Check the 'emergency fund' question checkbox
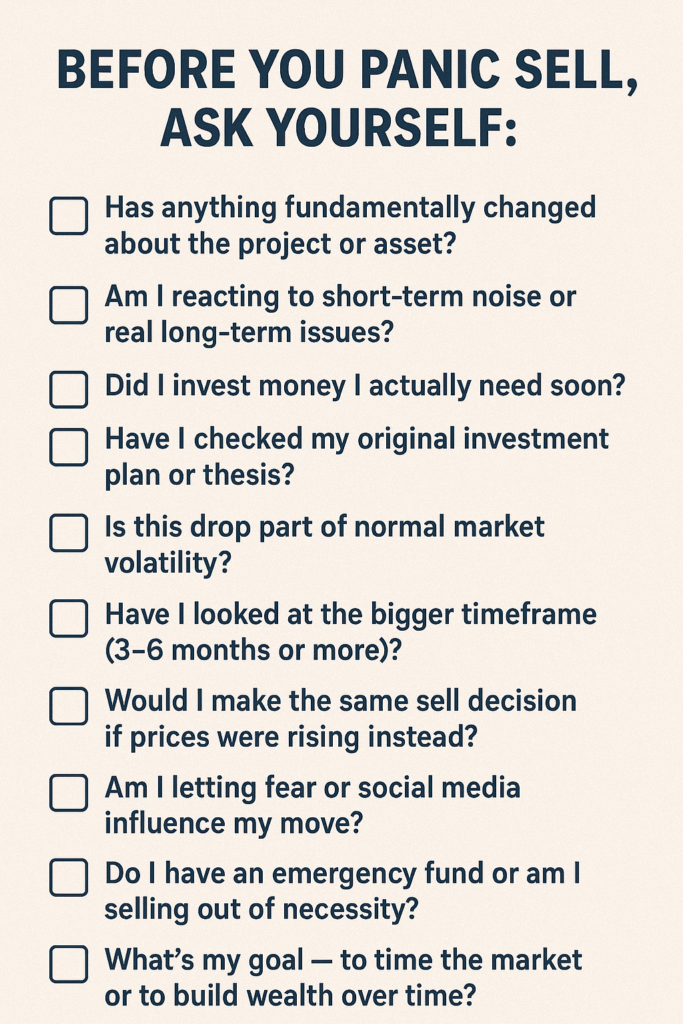Viewport: 683px width, 1024px height. [x=68, y=879]
